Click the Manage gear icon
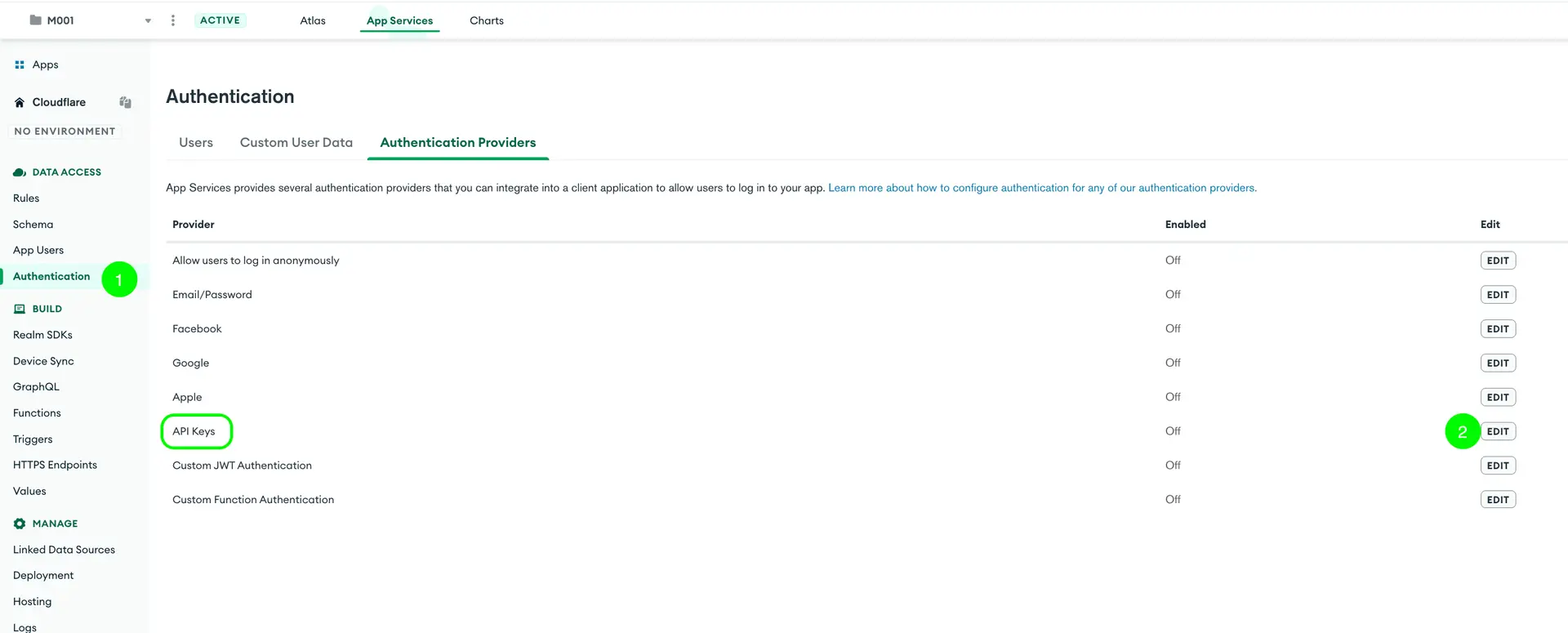 (x=20, y=524)
